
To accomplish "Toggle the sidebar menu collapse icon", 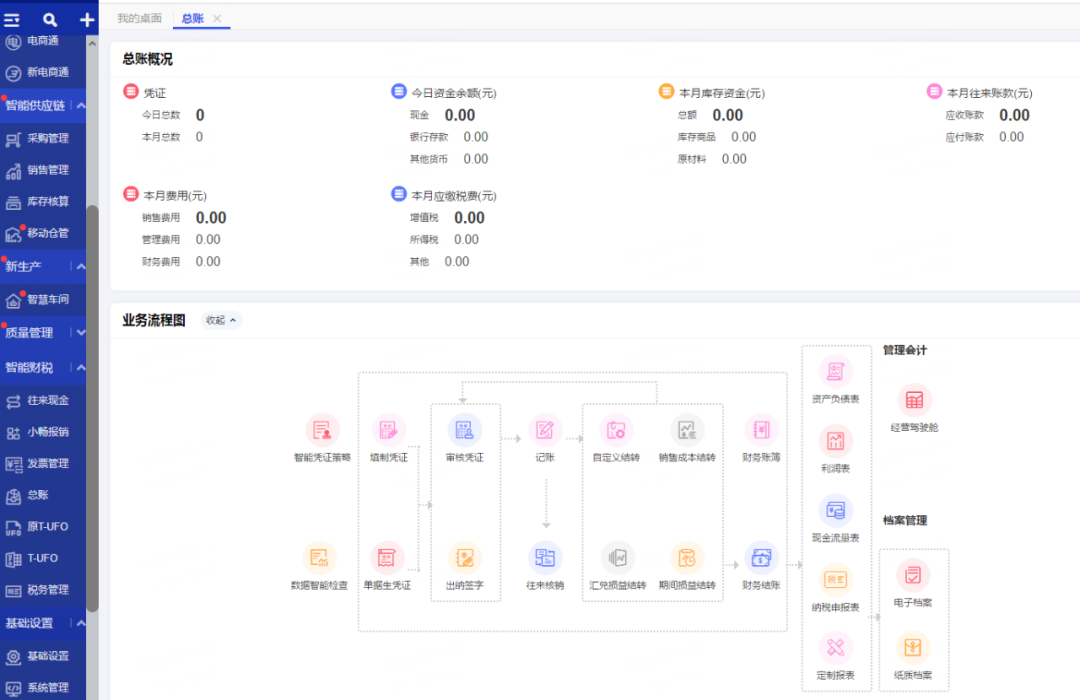I will point(12,19).
